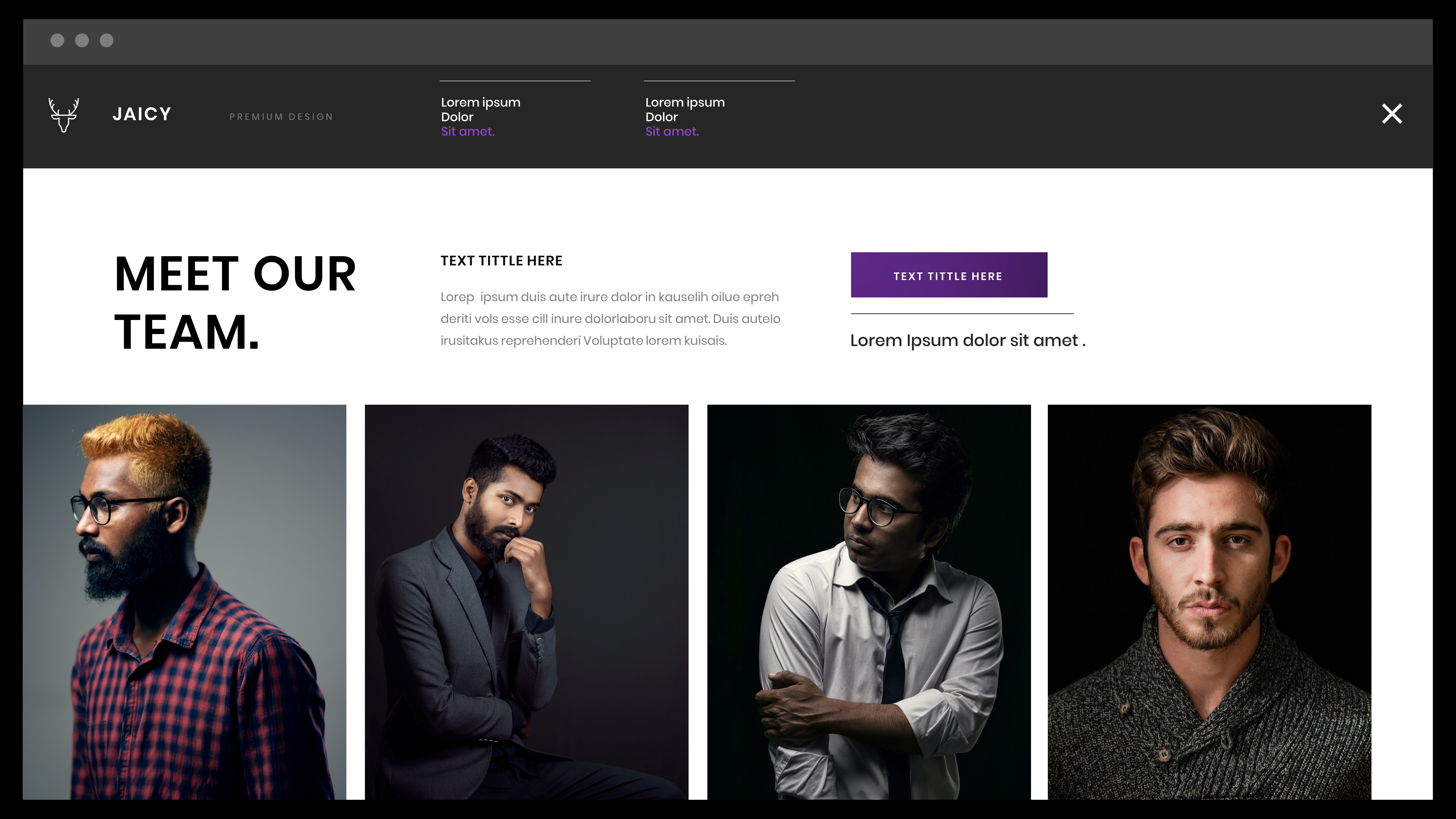Click the third gray window dot
Image resolution: width=1456 pixels, height=819 pixels.
107,40
